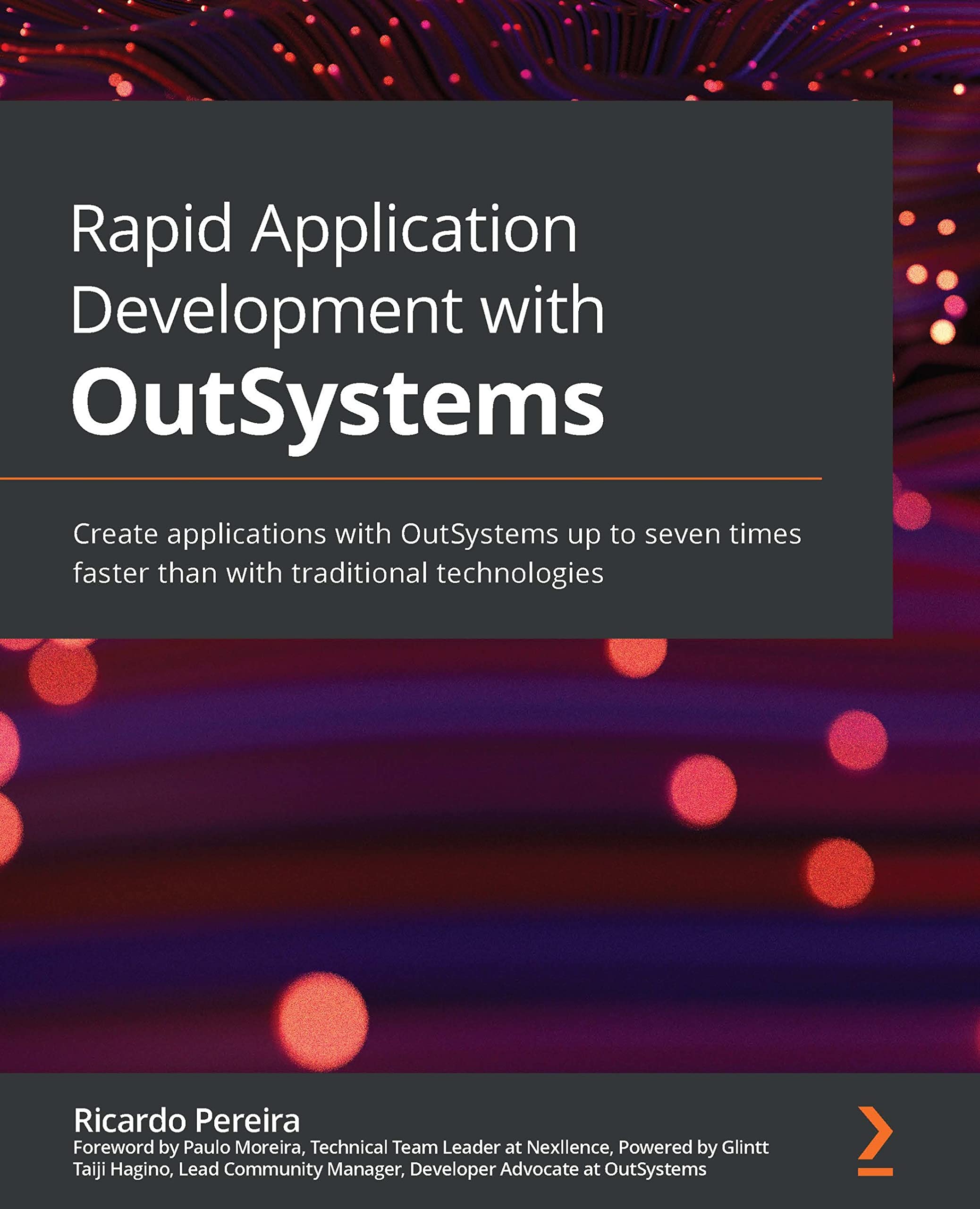The image size is (980, 1209).
Task: Click the orange Packt chevron logo
Action: (875, 1132)
